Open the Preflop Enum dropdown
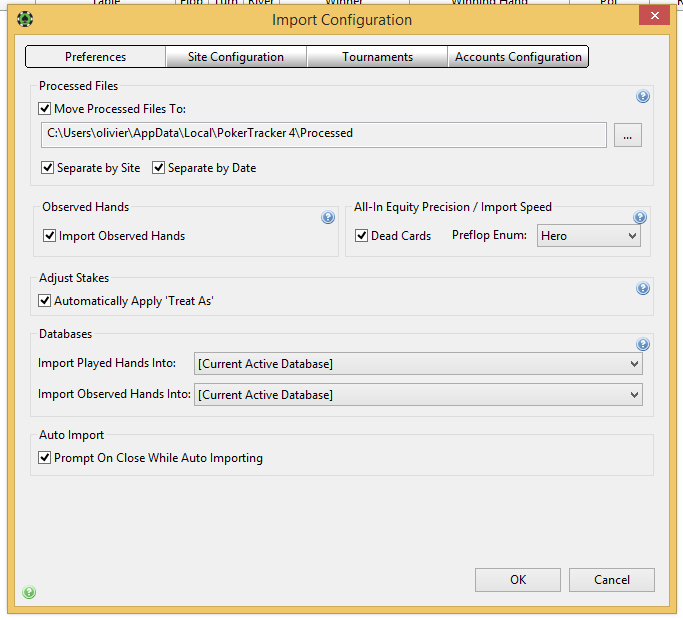 tap(588, 236)
